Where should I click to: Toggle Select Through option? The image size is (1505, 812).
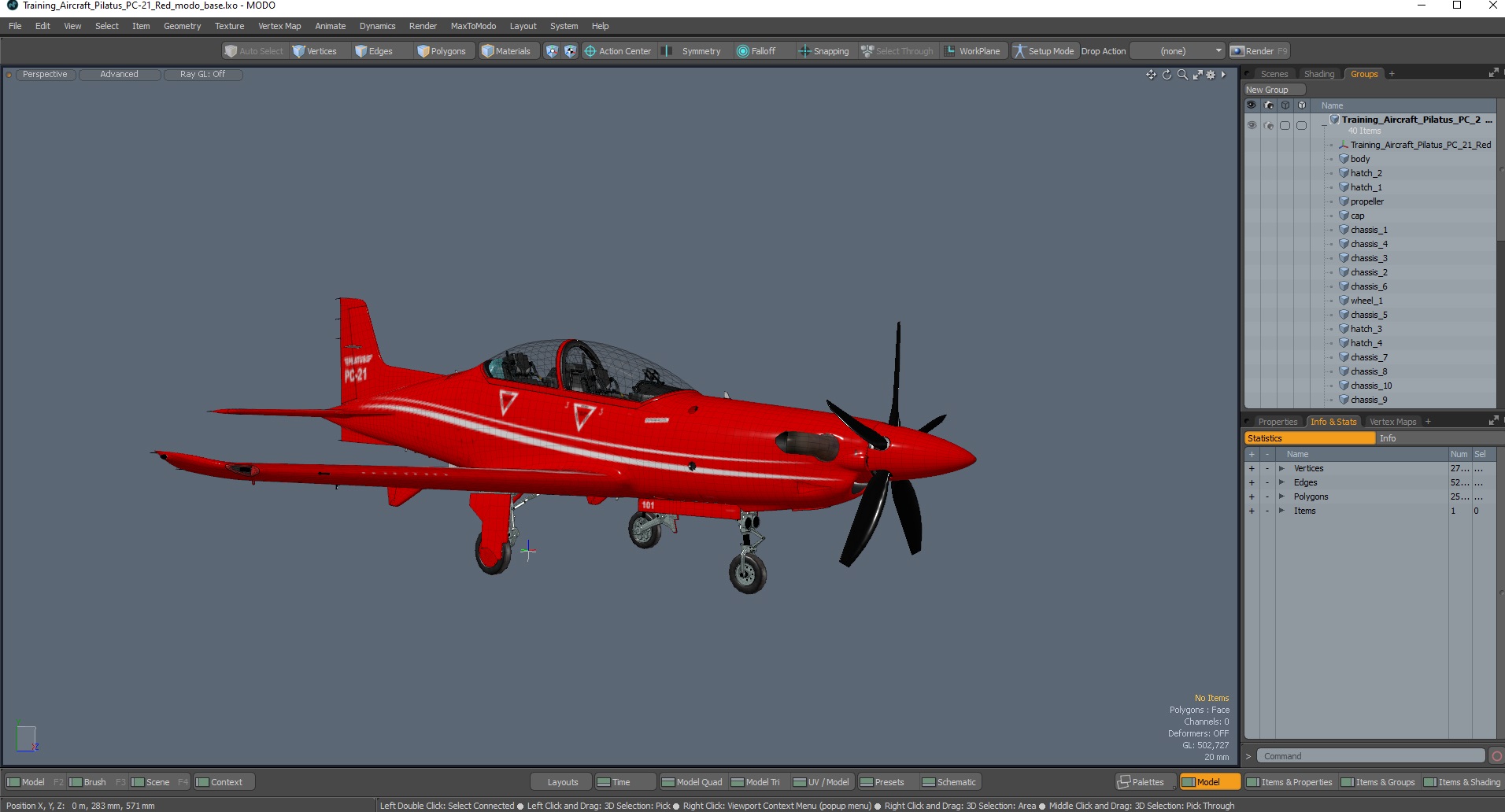click(x=897, y=51)
